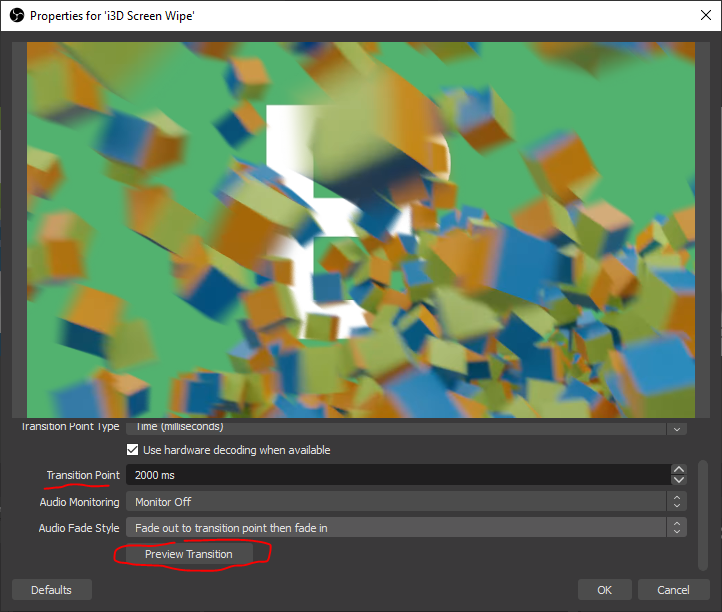Increase Transition Point with the up arrow
722x612 pixels.
pyautogui.click(x=679, y=469)
